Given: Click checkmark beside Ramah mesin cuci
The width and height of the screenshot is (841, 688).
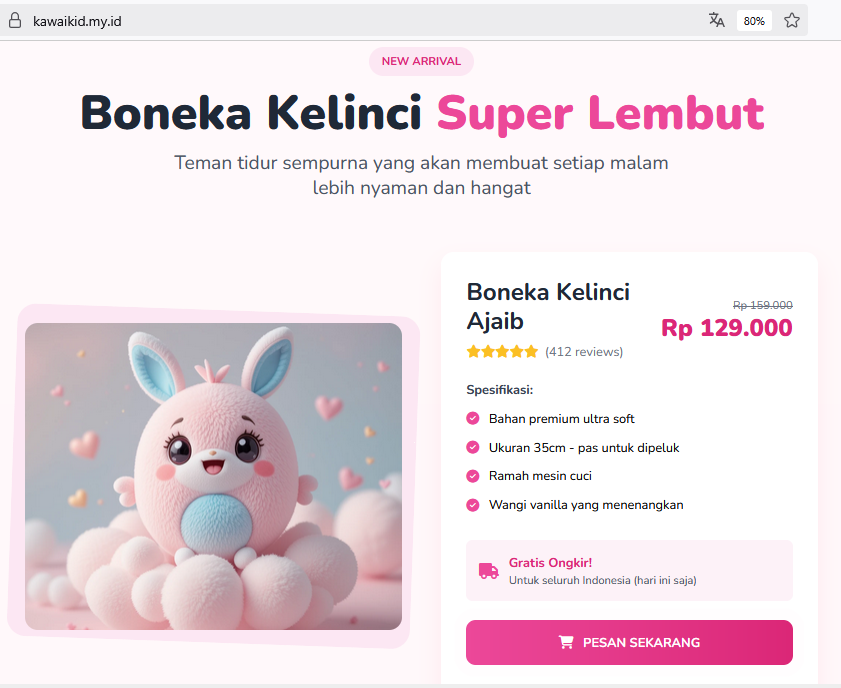Looking at the screenshot, I should pos(473,477).
